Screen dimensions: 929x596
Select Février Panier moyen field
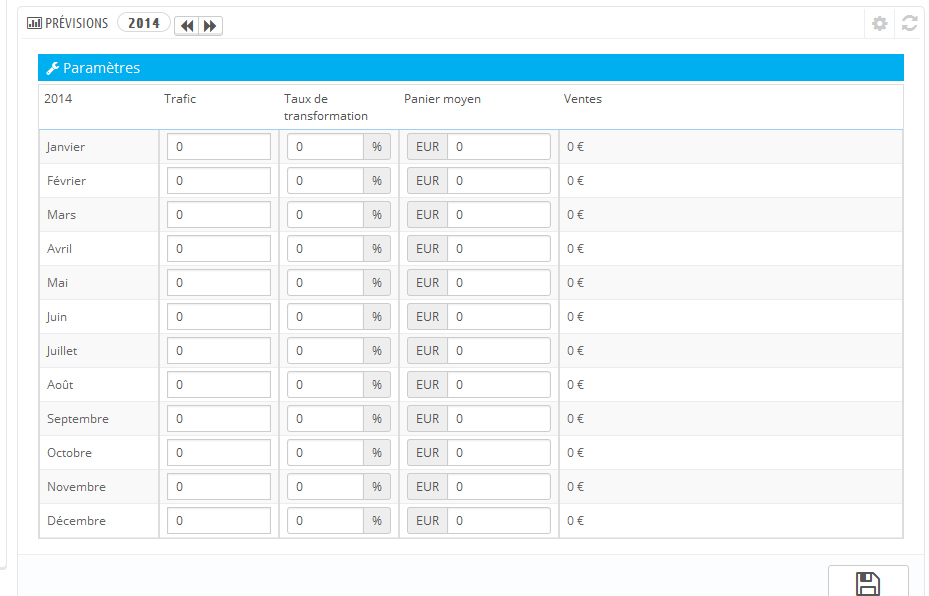[x=499, y=181]
